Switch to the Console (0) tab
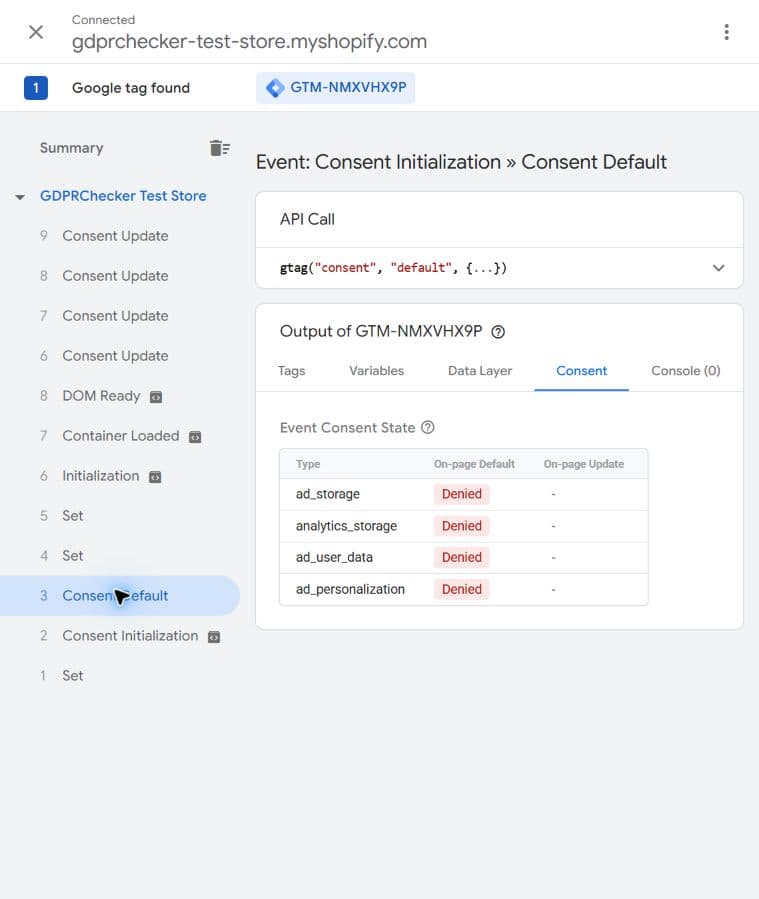The height and width of the screenshot is (899, 759). coord(686,371)
